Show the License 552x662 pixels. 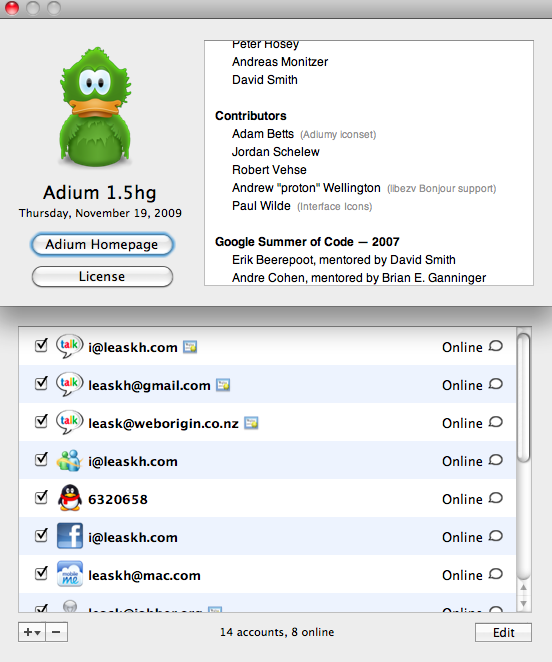tap(102, 277)
